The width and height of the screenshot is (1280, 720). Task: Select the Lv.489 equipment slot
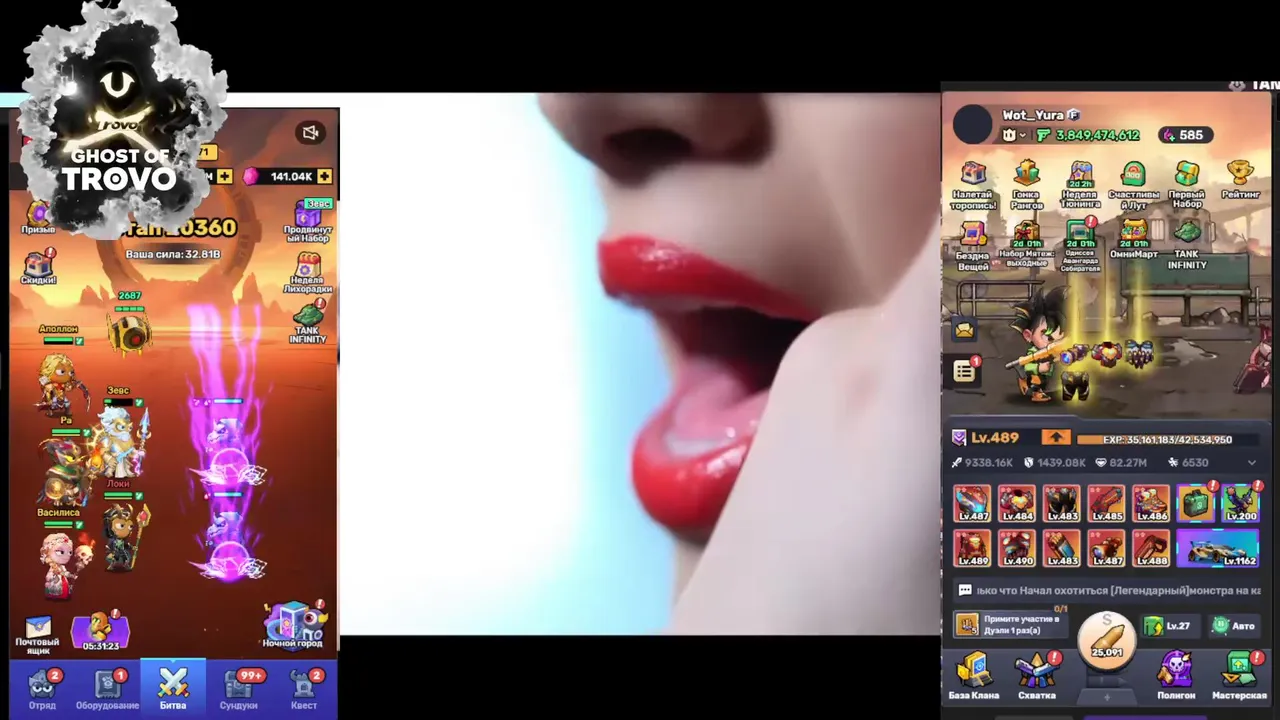971,548
